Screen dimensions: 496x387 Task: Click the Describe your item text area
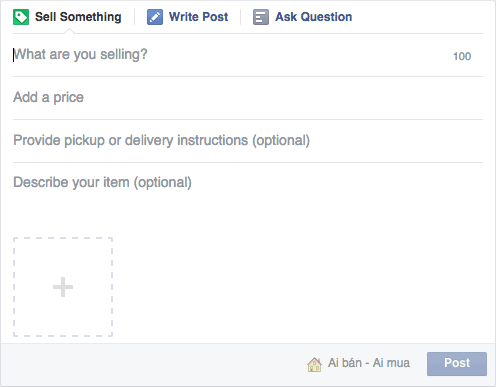(248, 197)
